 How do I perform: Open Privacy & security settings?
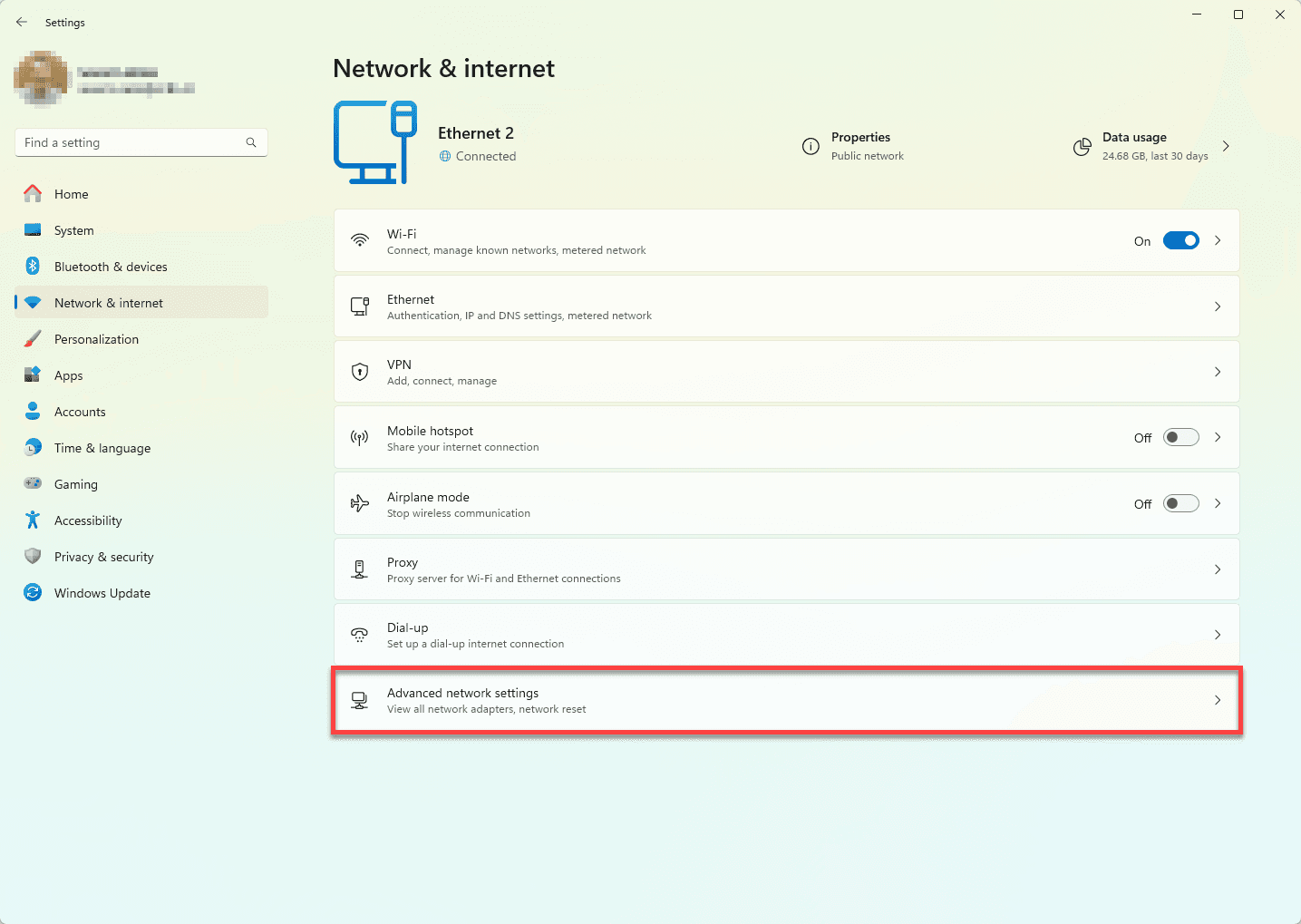click(141, 557)
